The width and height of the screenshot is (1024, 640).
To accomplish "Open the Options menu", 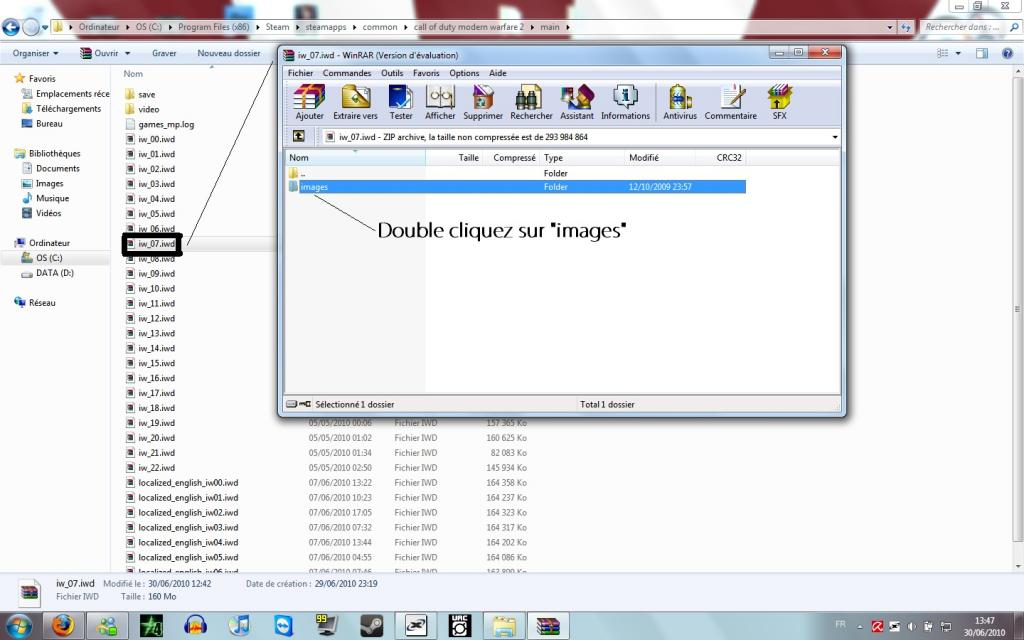I will [464, 73].
